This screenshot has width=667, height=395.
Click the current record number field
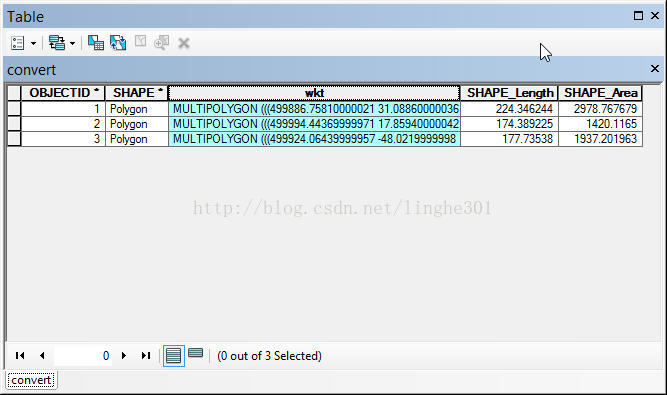pos(83,355)
